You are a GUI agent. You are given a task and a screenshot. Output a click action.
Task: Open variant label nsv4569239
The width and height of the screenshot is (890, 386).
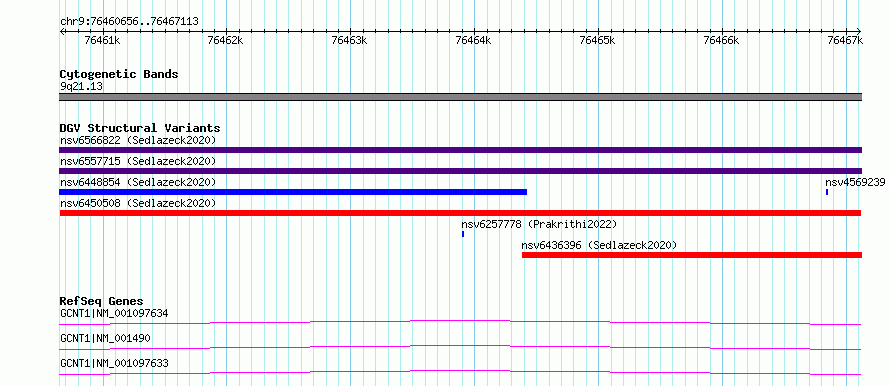855,182
